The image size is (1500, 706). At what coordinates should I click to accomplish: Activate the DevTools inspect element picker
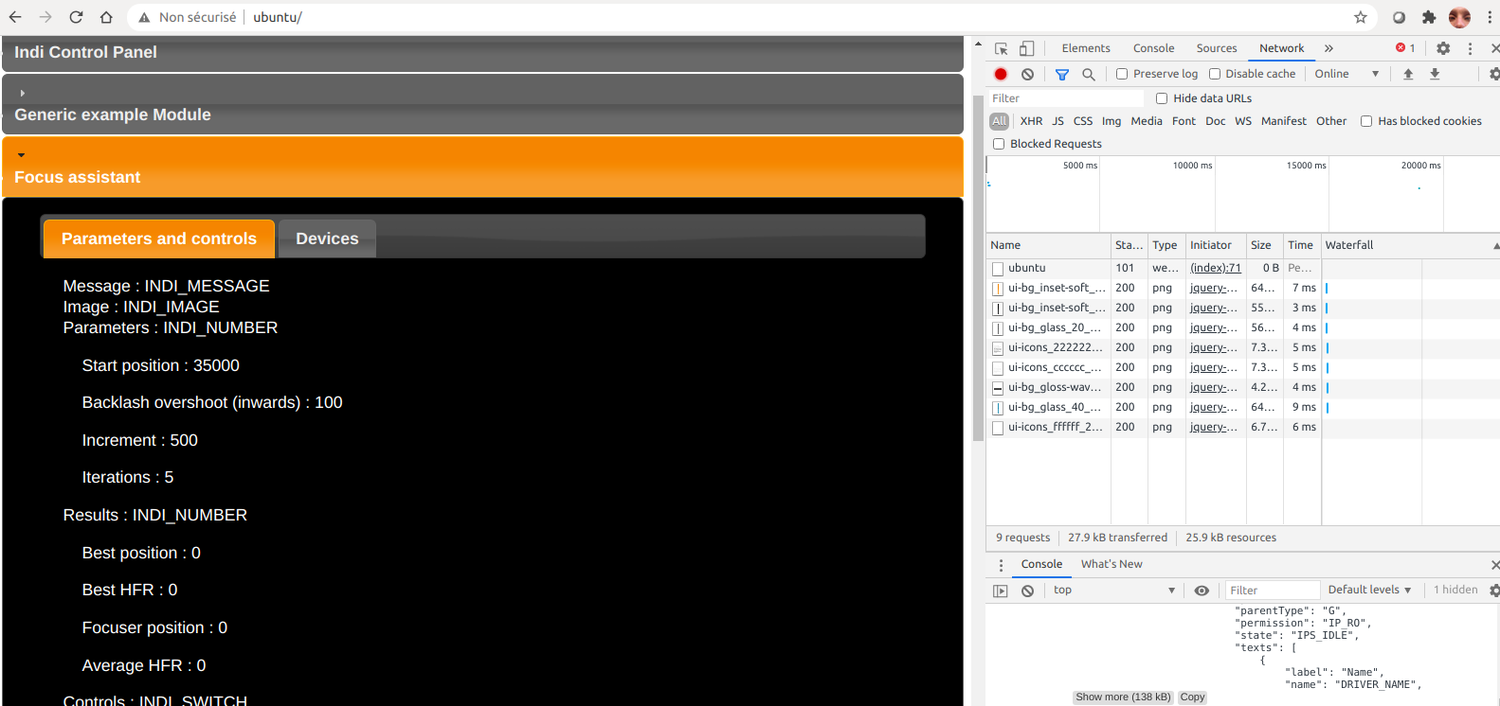tap(1001, 48)
